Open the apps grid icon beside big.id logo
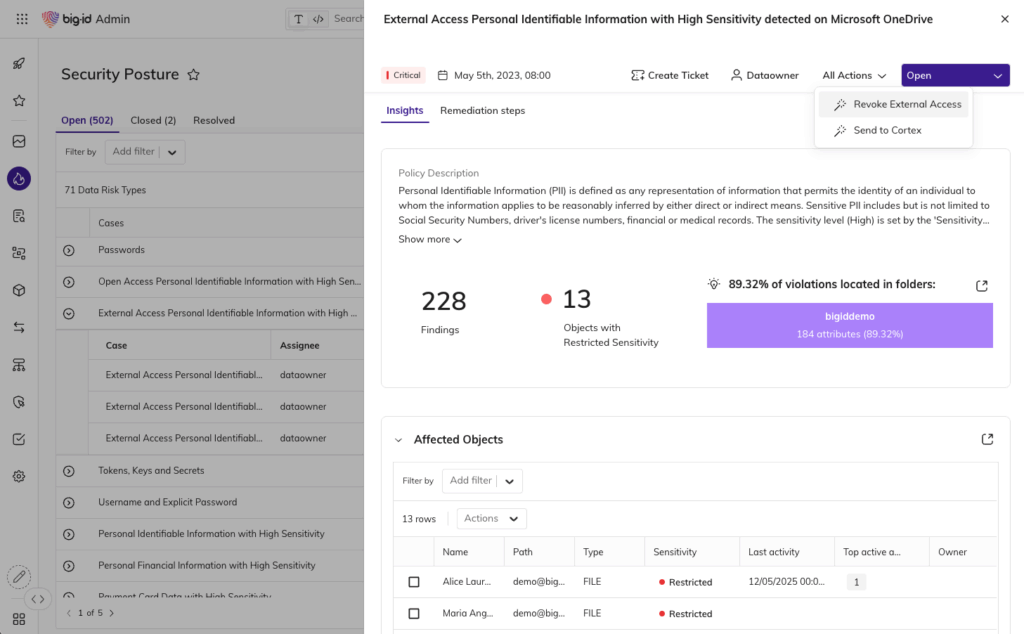Image resolution: width=1024 pixels, height=634 pixels. coord(22,19)
